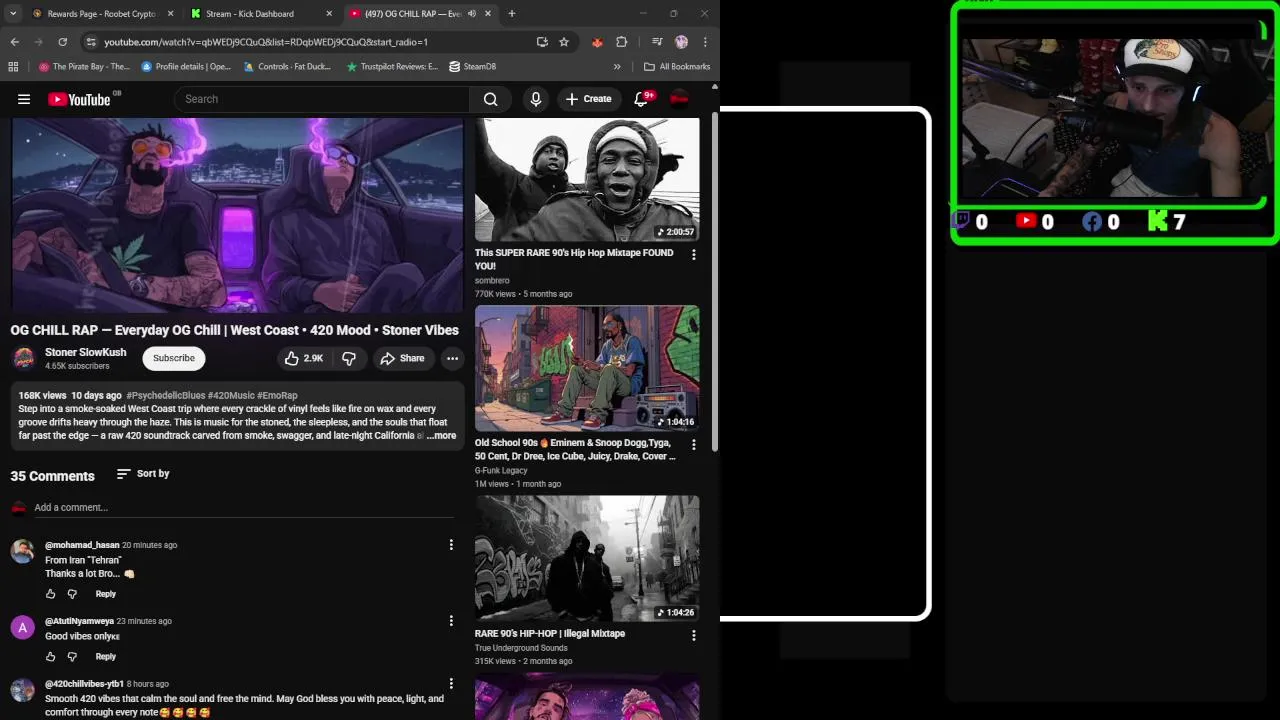Mute tab via speaker icon on YouTube tab
This screenshot has height=720, width=1280.
point(472,14)
